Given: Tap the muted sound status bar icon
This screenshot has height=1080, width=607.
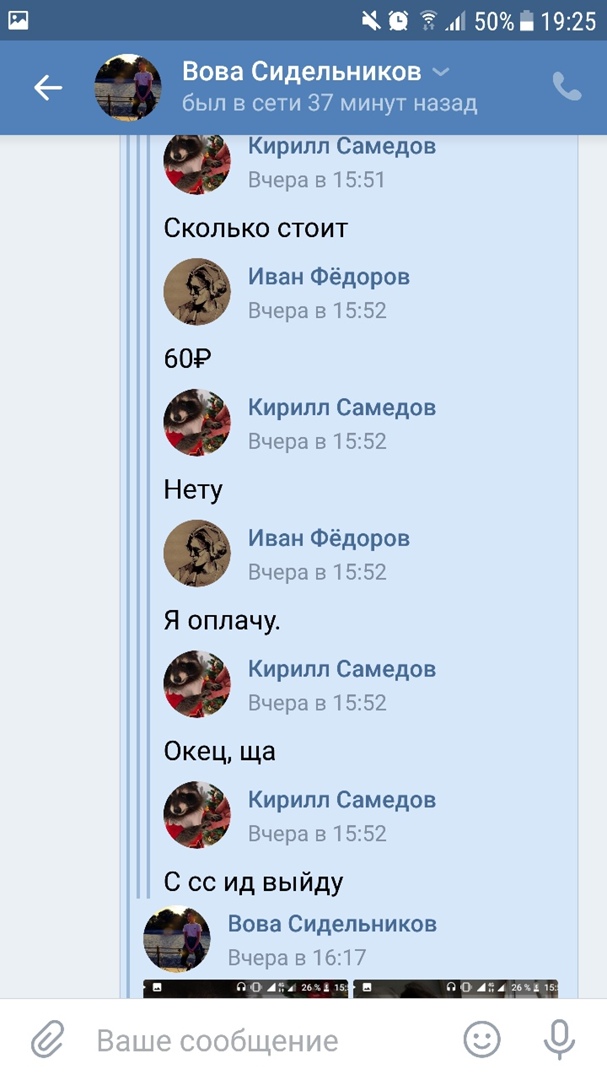Looking at the screenshot, I should point(371,21).
